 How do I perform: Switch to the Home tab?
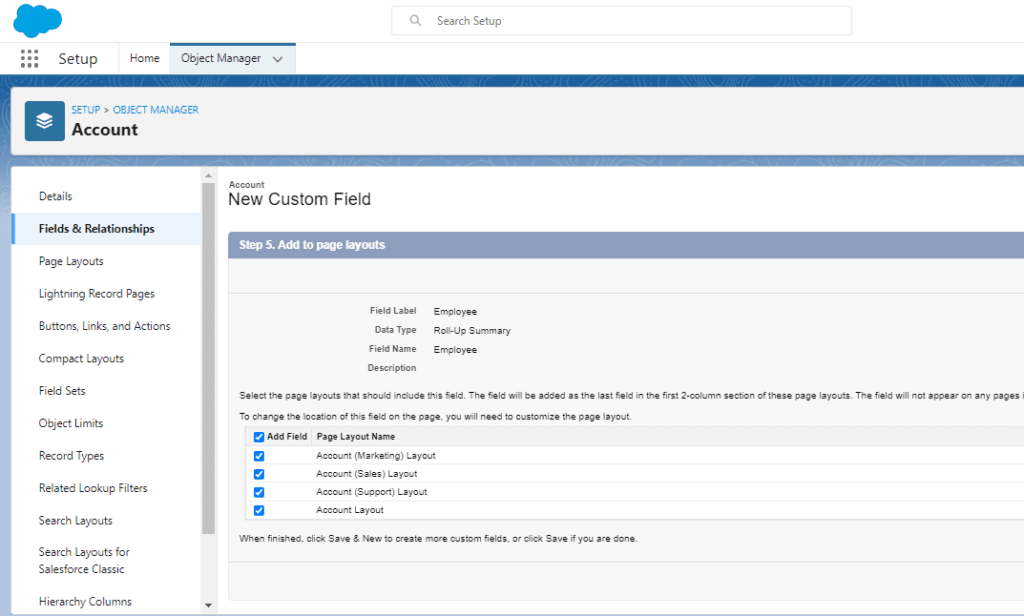144,58
